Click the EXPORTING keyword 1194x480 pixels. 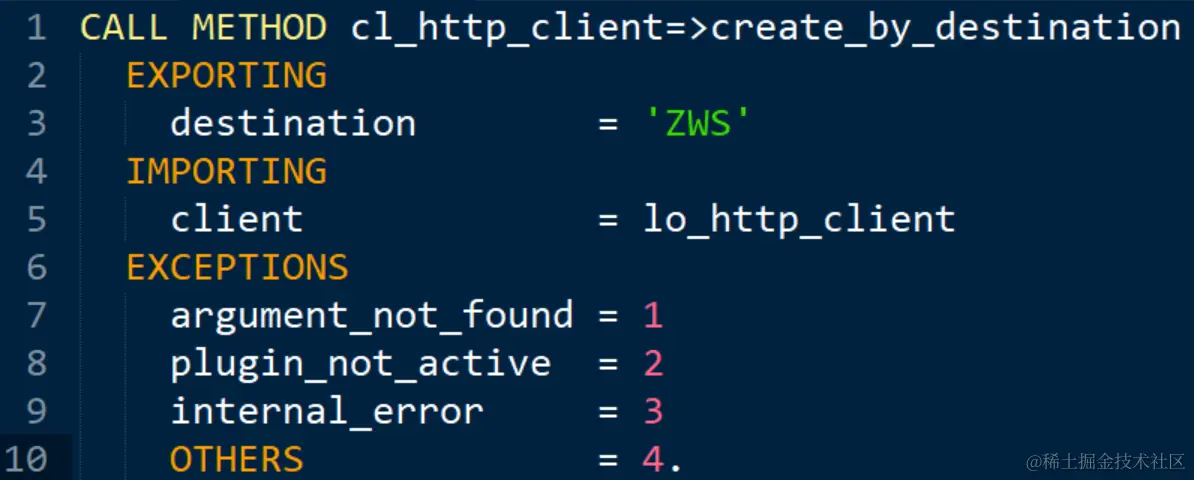point(226,76)
